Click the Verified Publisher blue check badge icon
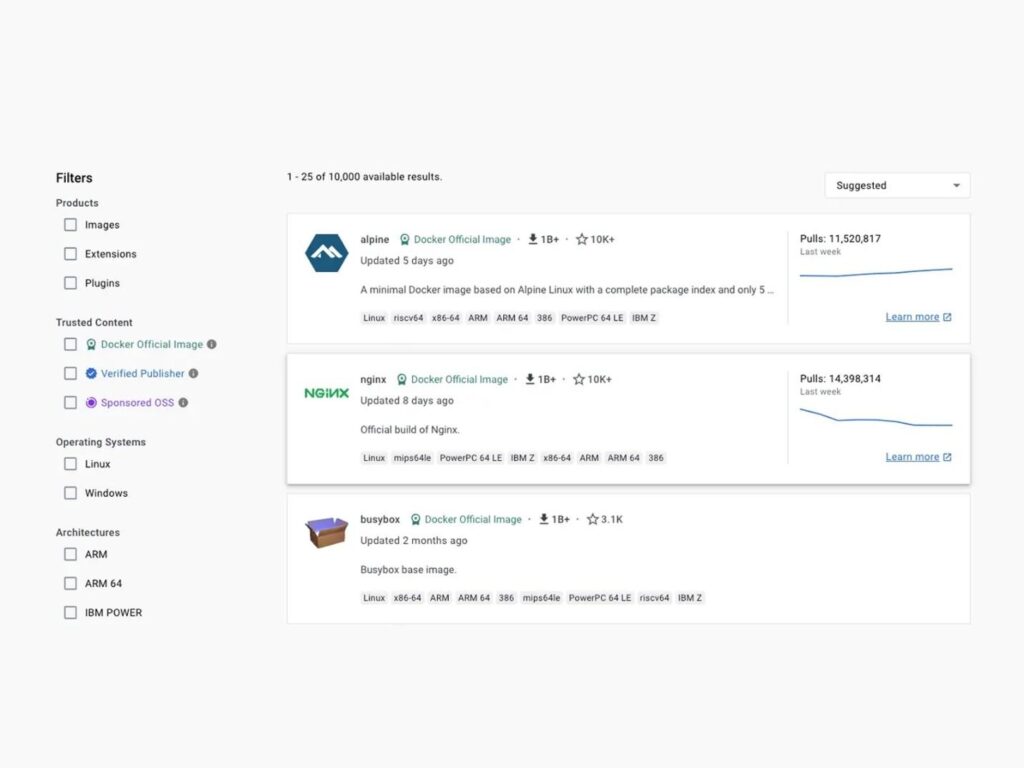Screen dimensions: 1024x768 click(91, 374)
